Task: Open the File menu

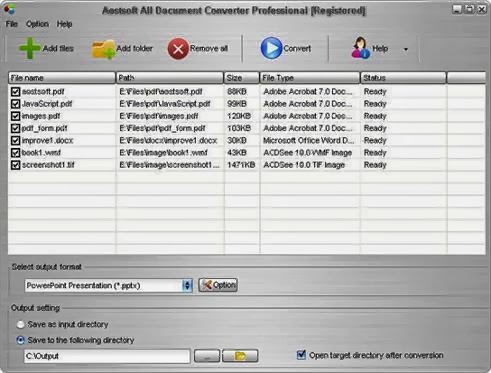Action: tap(12, 24)
